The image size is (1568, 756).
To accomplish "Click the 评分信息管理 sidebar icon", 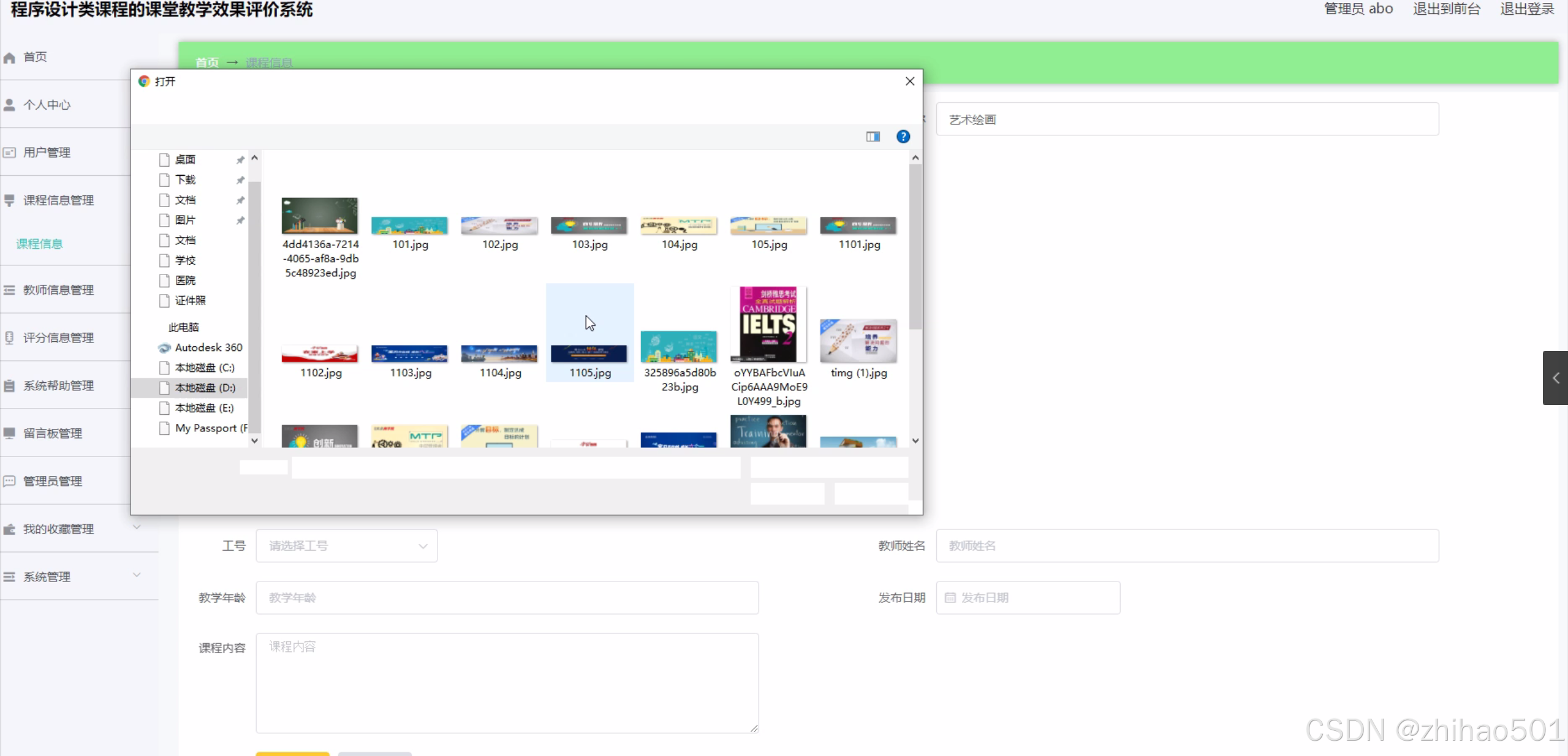I will point(9,338).
